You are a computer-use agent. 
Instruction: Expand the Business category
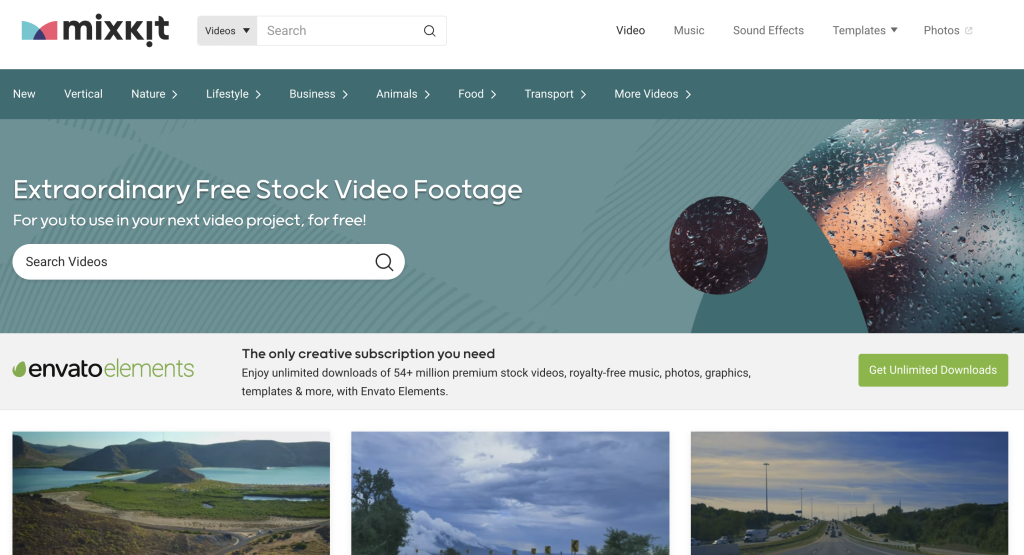point(318,94)
